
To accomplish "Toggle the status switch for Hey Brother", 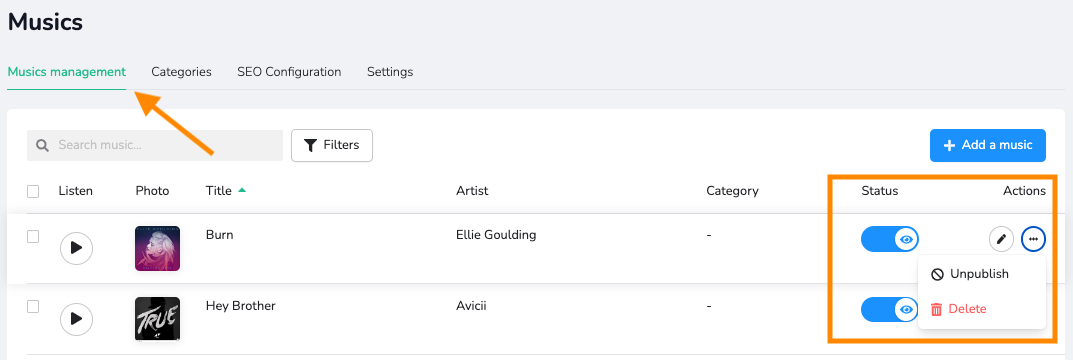I will (x=890, y=309).
